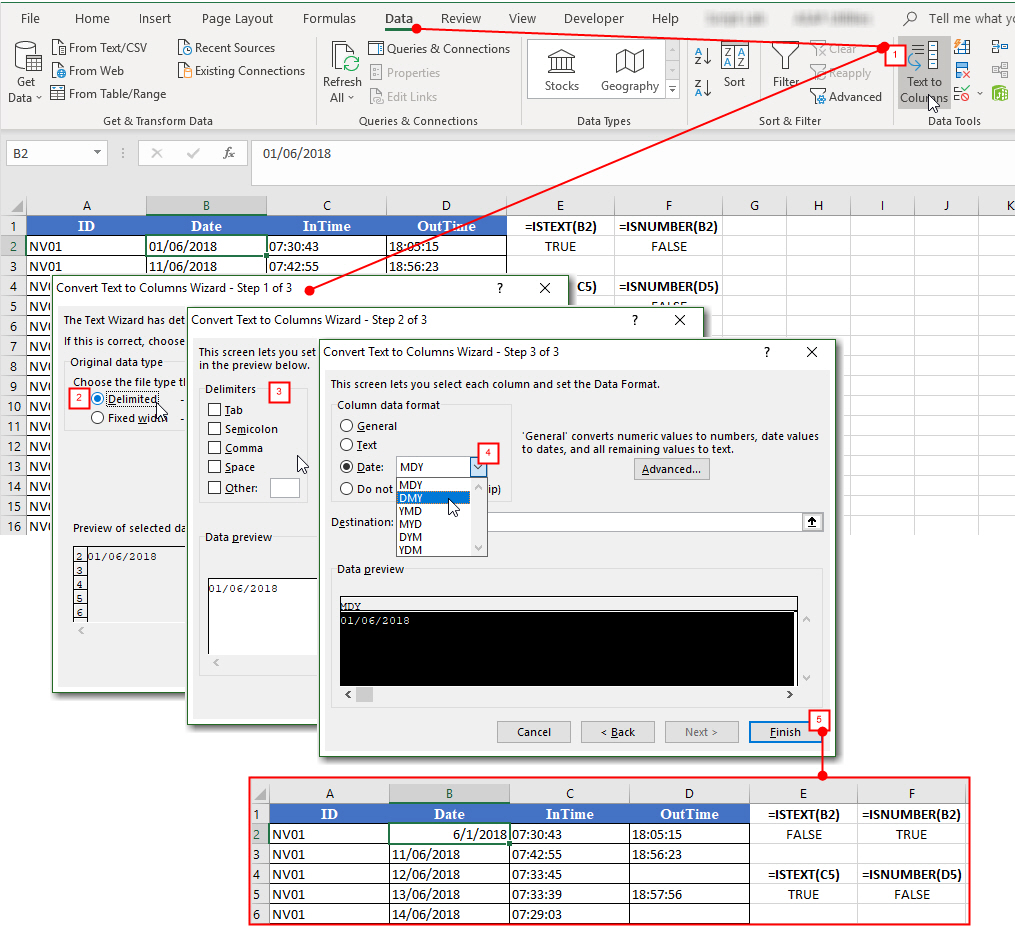Image resolution: width=1015 pixels, height=926 pixels.
Task: Click Help question mark in Step 3 wizard
Action: click(767, 352)
